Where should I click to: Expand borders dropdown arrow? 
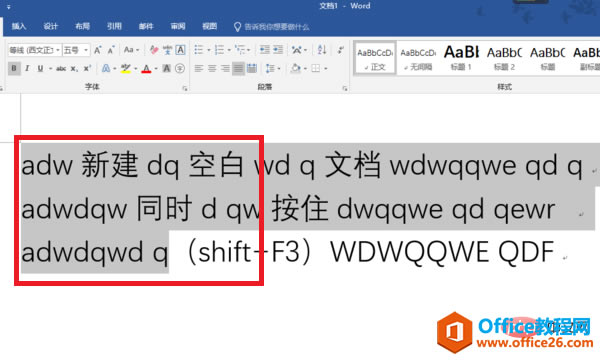pos(326,69)
